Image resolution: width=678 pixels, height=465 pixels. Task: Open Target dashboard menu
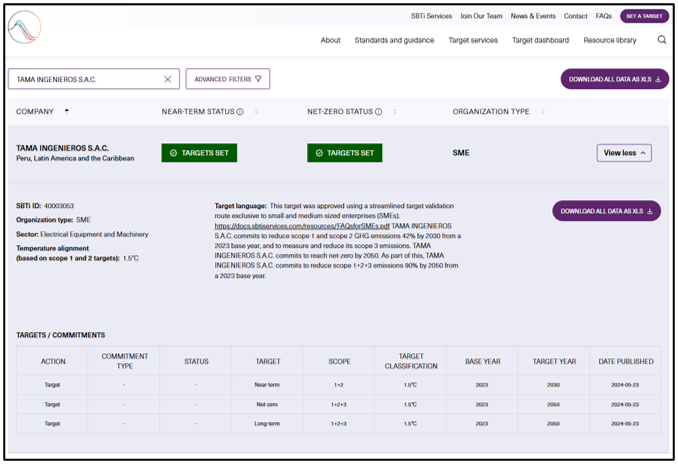540,40
